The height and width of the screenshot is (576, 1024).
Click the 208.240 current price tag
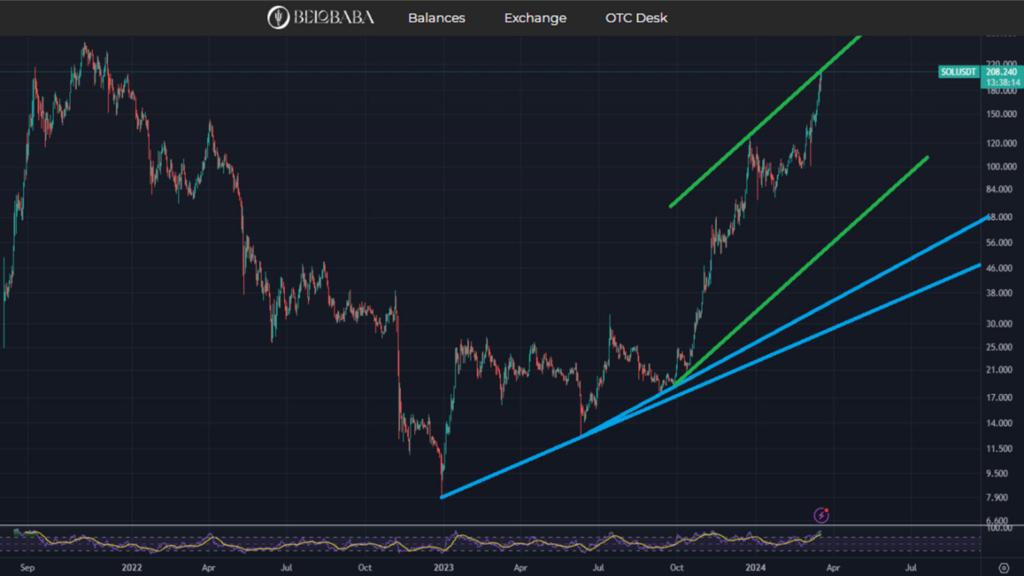[1001, 72]
